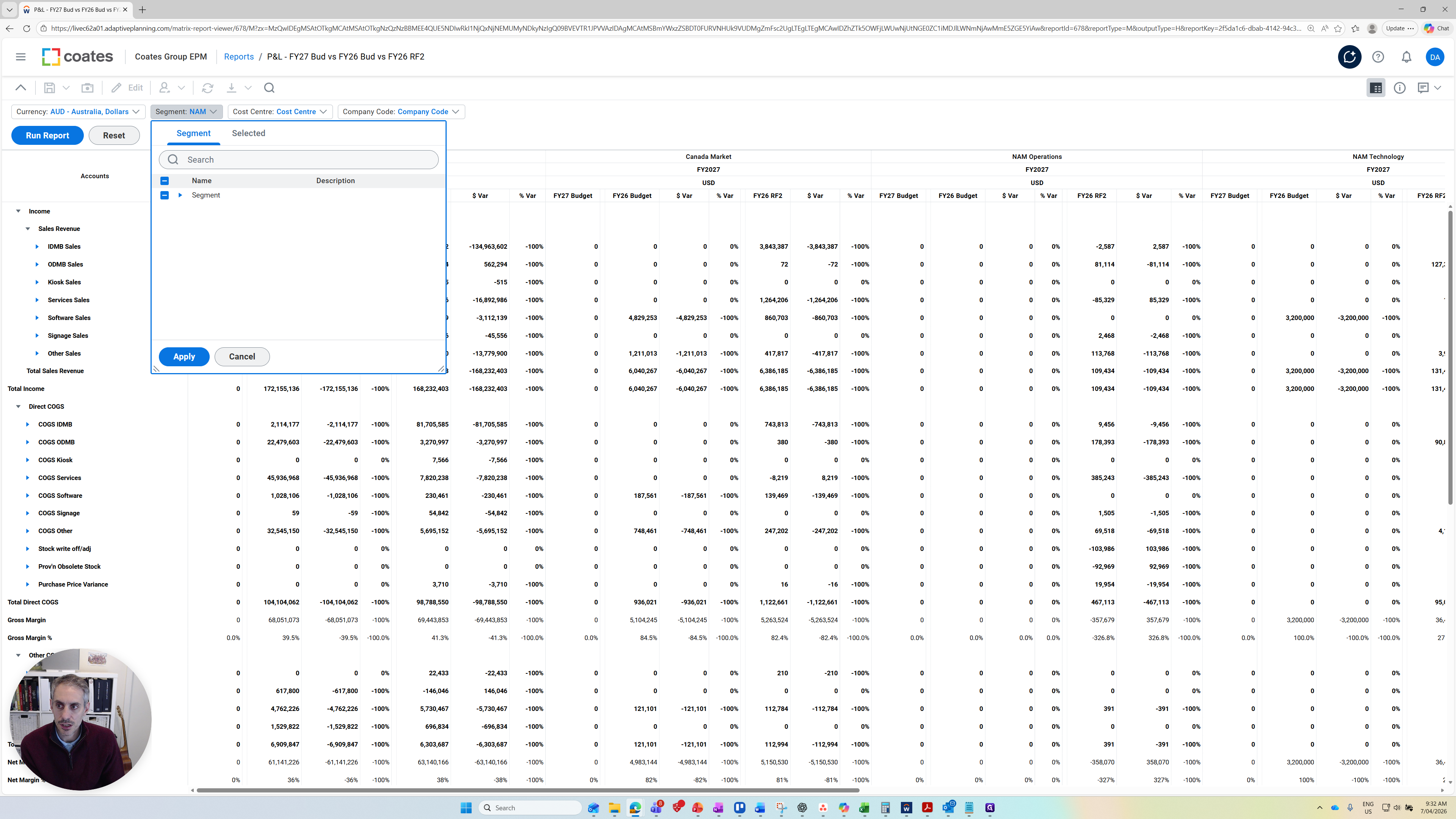This screenshot has height=819, width=1456.
Task: Click the Reports breadcrumb link
Action: click(238, 56)
